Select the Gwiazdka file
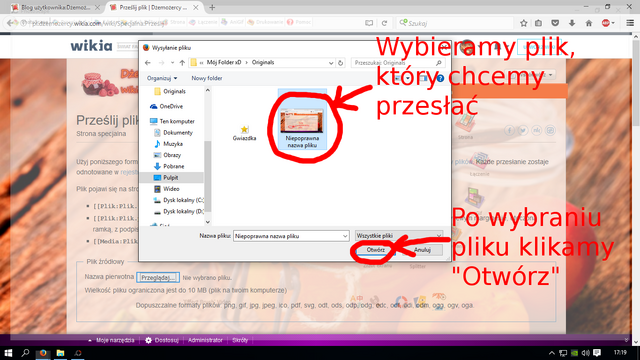 244,133
